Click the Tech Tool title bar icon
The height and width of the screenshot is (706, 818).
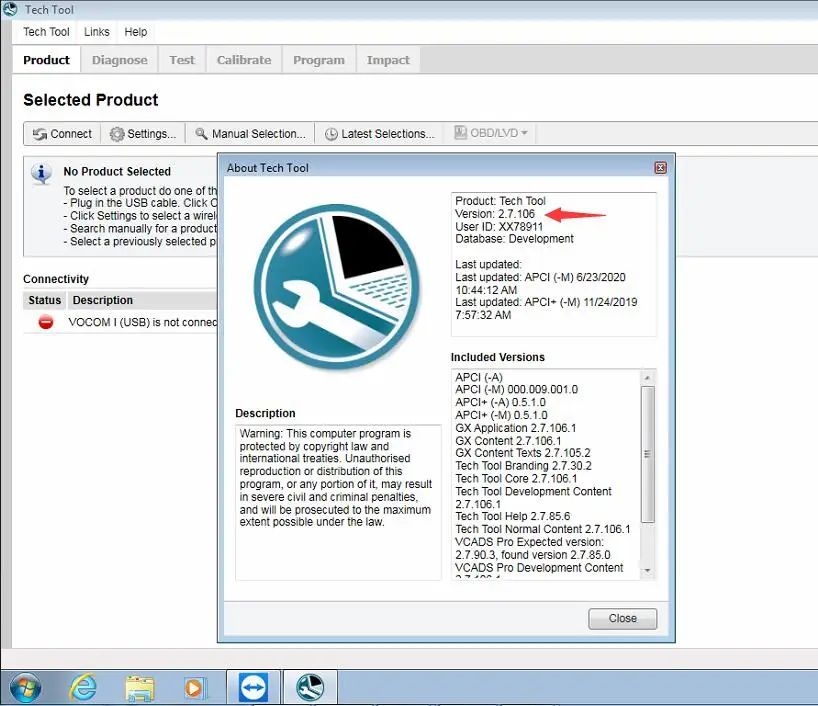click(10, 9)
